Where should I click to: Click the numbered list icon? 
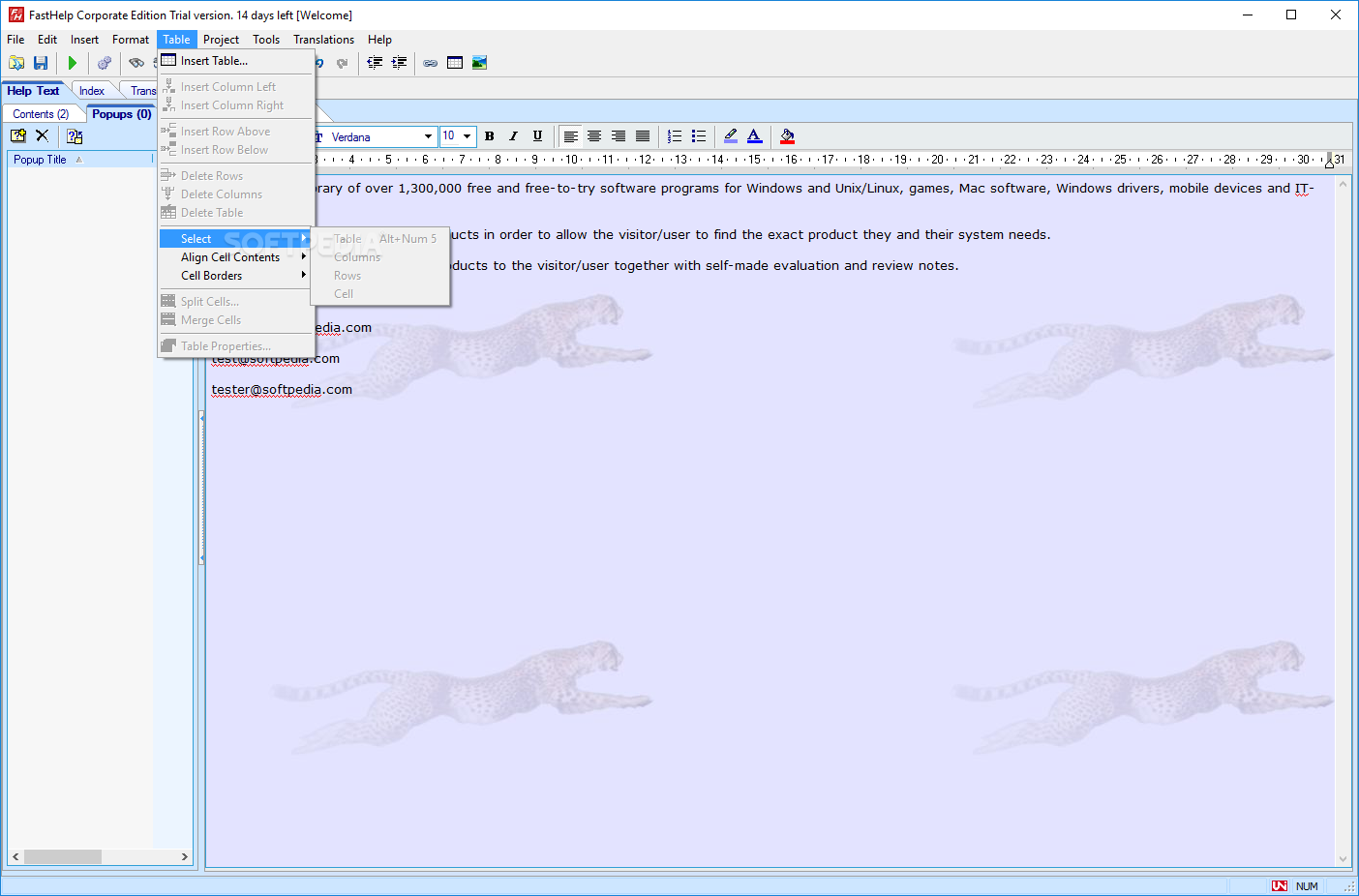click(675, 136)
